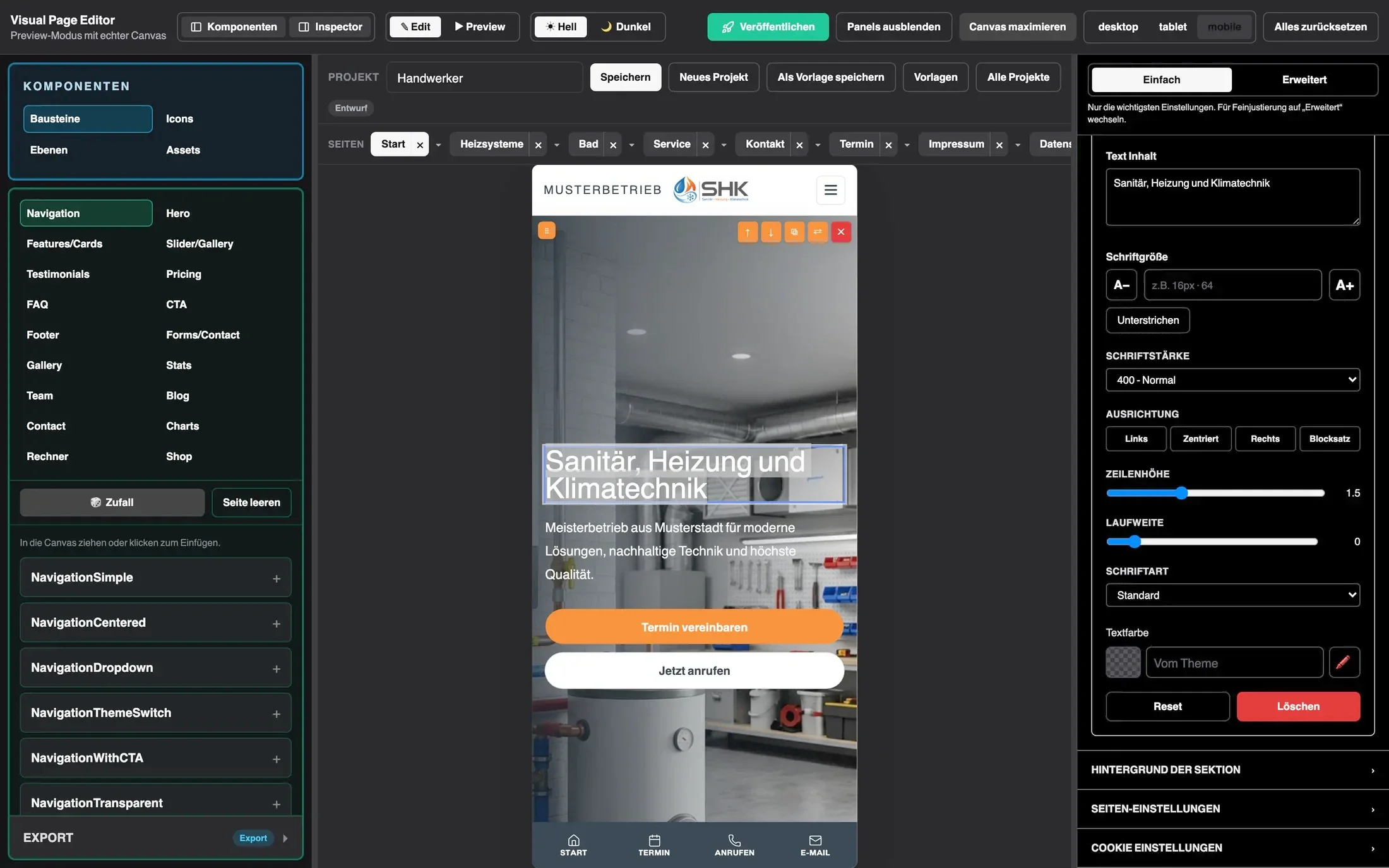Add the NavigationDropdown component via plus icon
This screenshot has width=1389, height=868.
[x=277, y=669]
